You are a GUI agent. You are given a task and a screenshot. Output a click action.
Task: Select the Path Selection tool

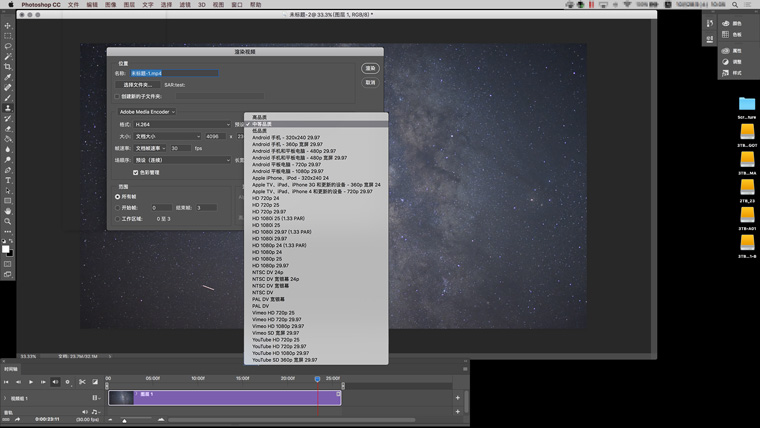pos(7,190)
